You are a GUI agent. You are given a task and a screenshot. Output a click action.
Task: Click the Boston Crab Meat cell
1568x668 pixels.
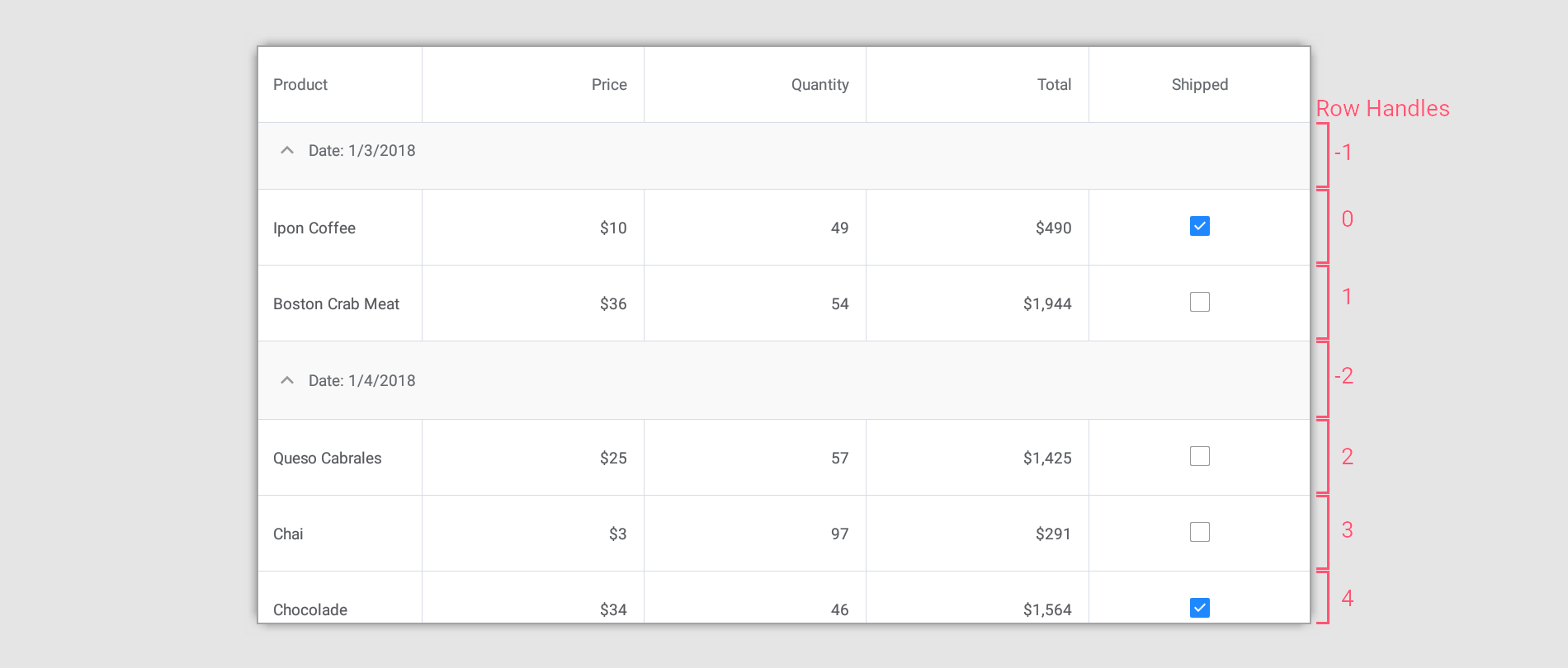pyautogui.click(x=336, y=304)
